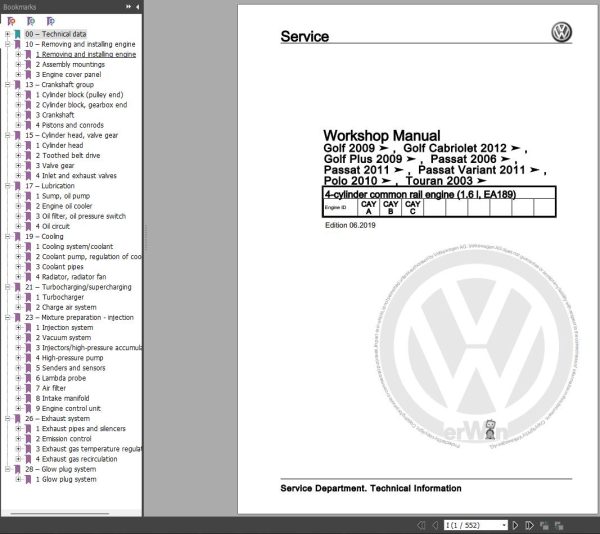Open the 1 Cylinder head sub-bookmark
The image size is (600, 534).
(x=59, y=145)
